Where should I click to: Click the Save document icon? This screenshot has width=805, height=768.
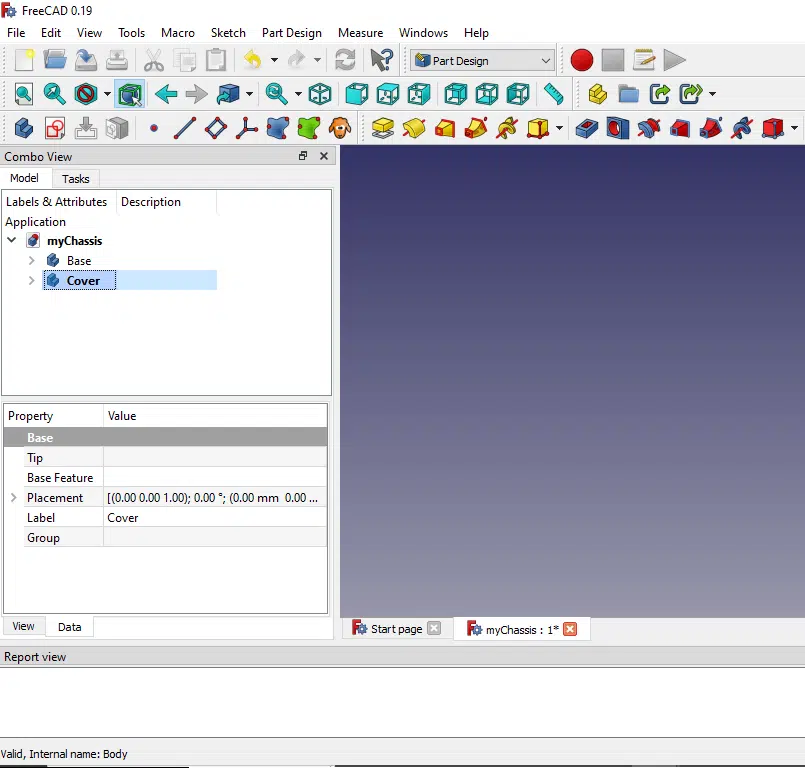[x=86, y=60]
